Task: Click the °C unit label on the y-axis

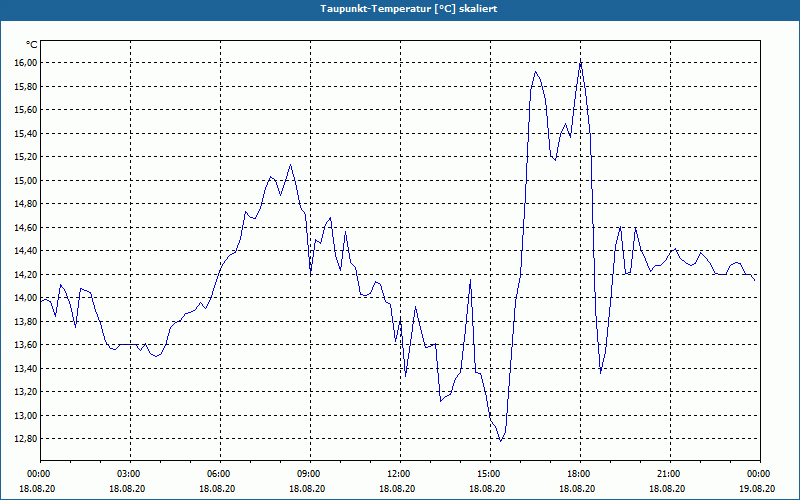Action: point(31,45)
